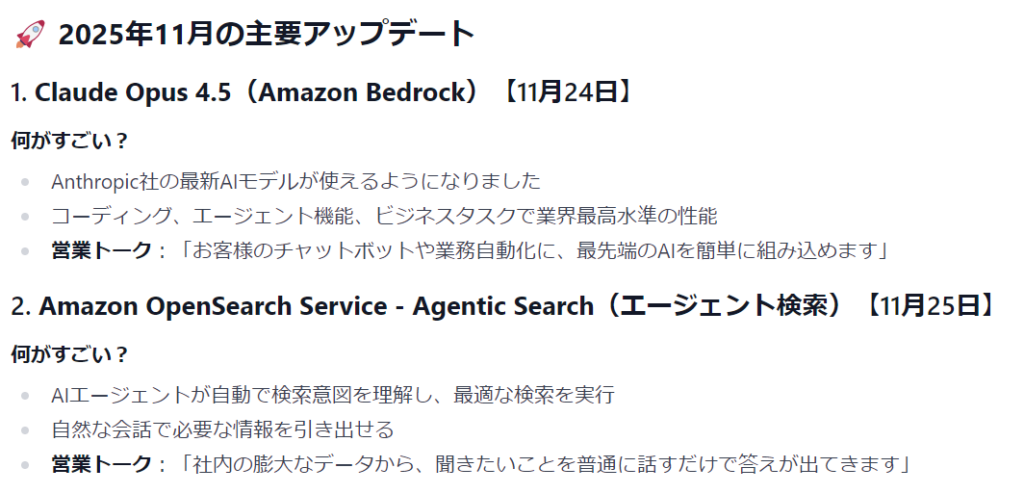Click the bullet line starting with "AIエージェントが自動で"
The height and width of the screenshot is (494, 1024).
coord(332,395)
